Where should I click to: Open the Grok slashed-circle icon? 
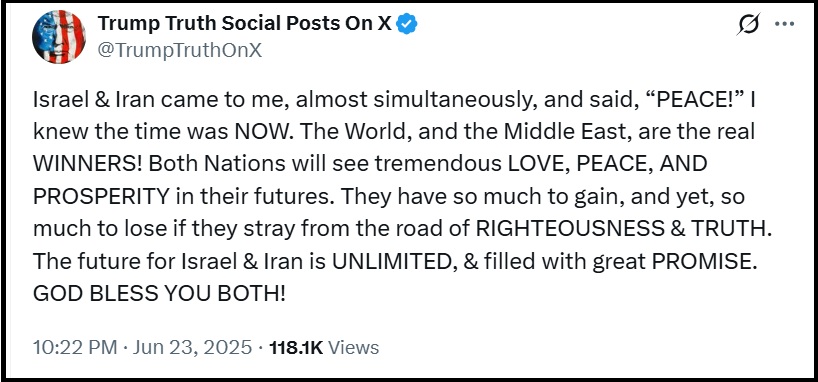tap(749, 24)
